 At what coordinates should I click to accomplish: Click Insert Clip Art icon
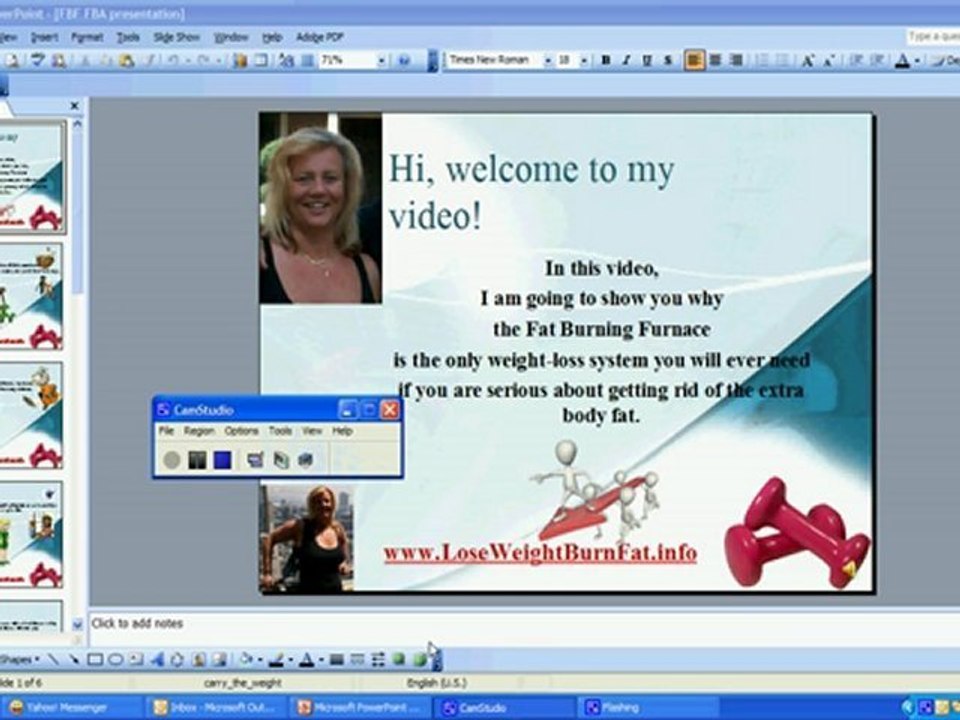[x=198, y=659]
